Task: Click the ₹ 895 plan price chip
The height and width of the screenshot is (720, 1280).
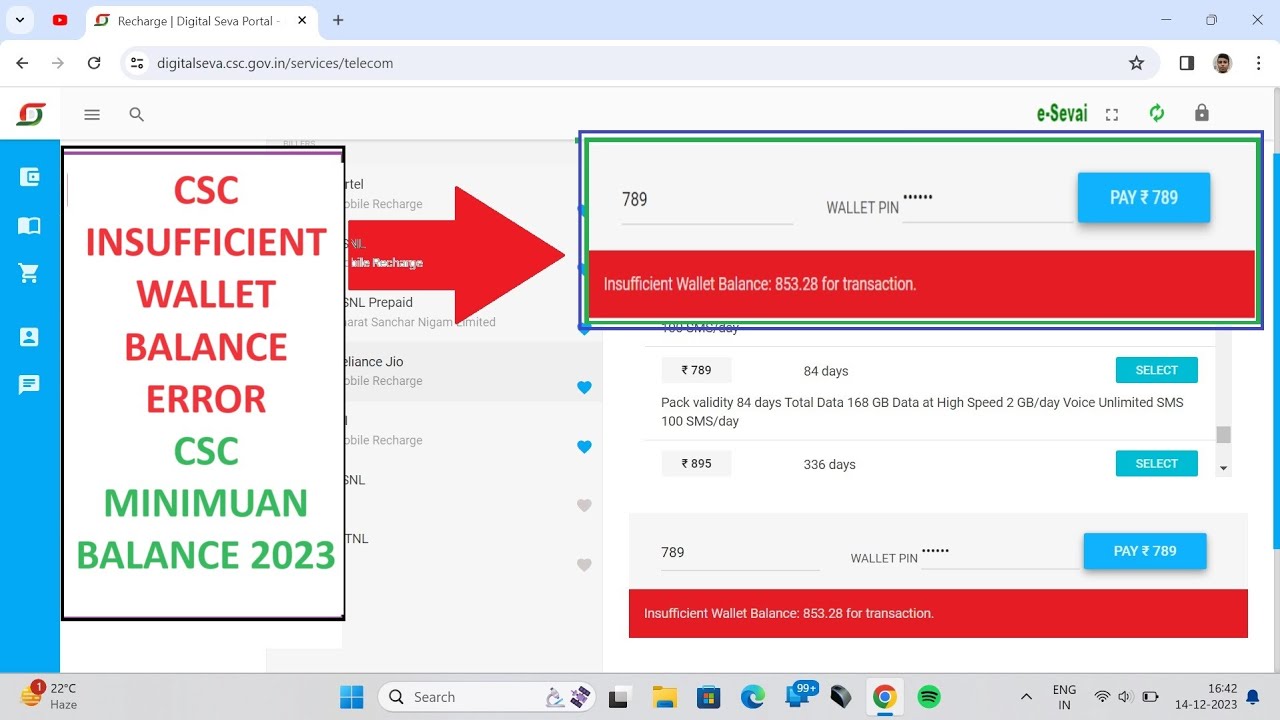Action: click(696, 463)
